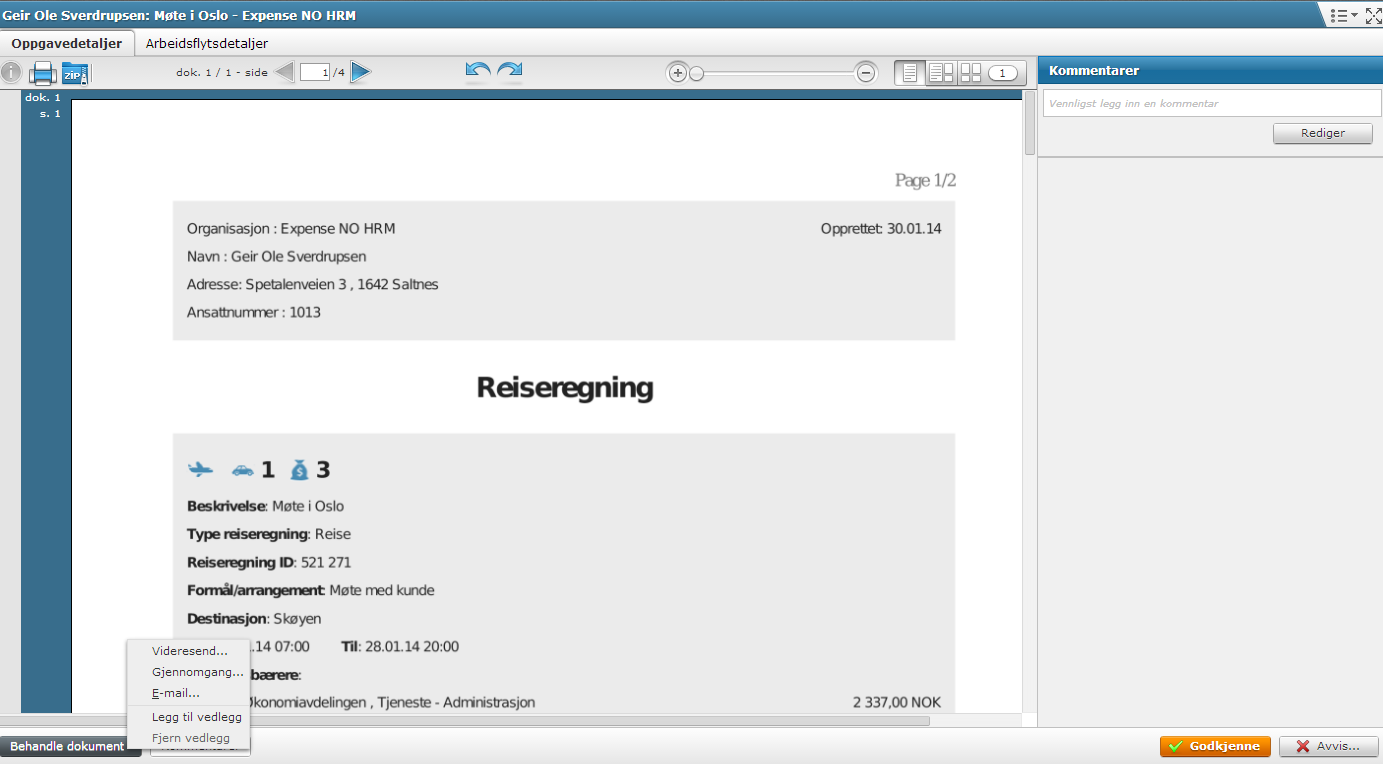
Task: Click the Page 1/2 label
Action: [926, 181]
